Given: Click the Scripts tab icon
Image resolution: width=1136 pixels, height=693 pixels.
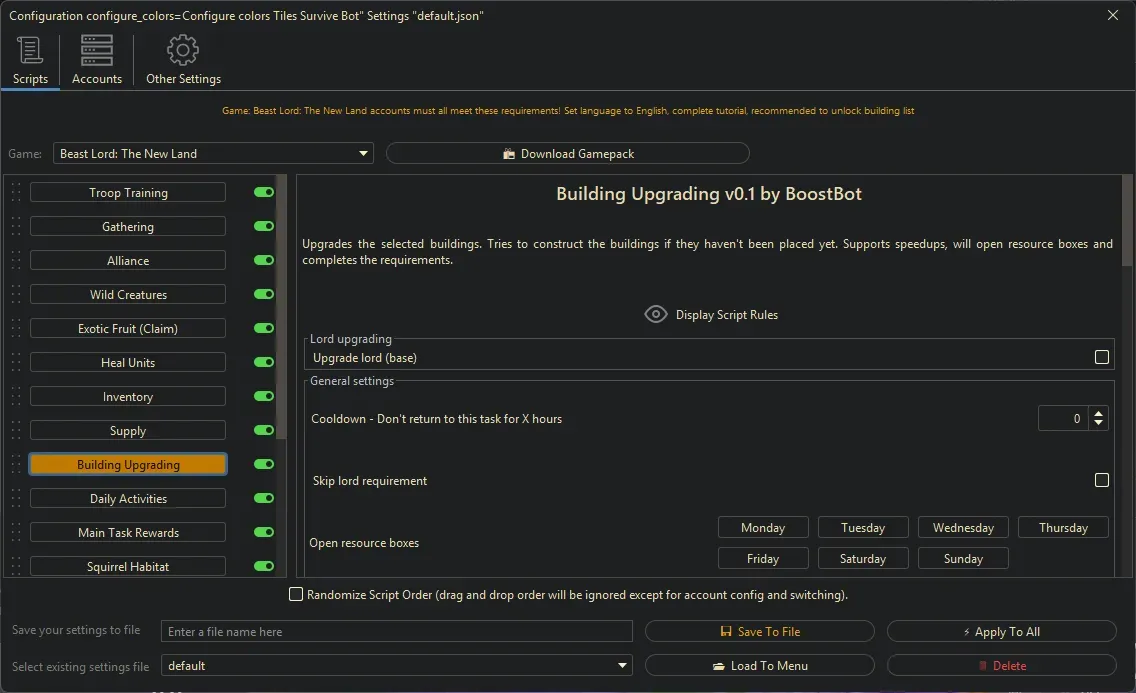Looking at the screenshot, I should pos(29,49).
